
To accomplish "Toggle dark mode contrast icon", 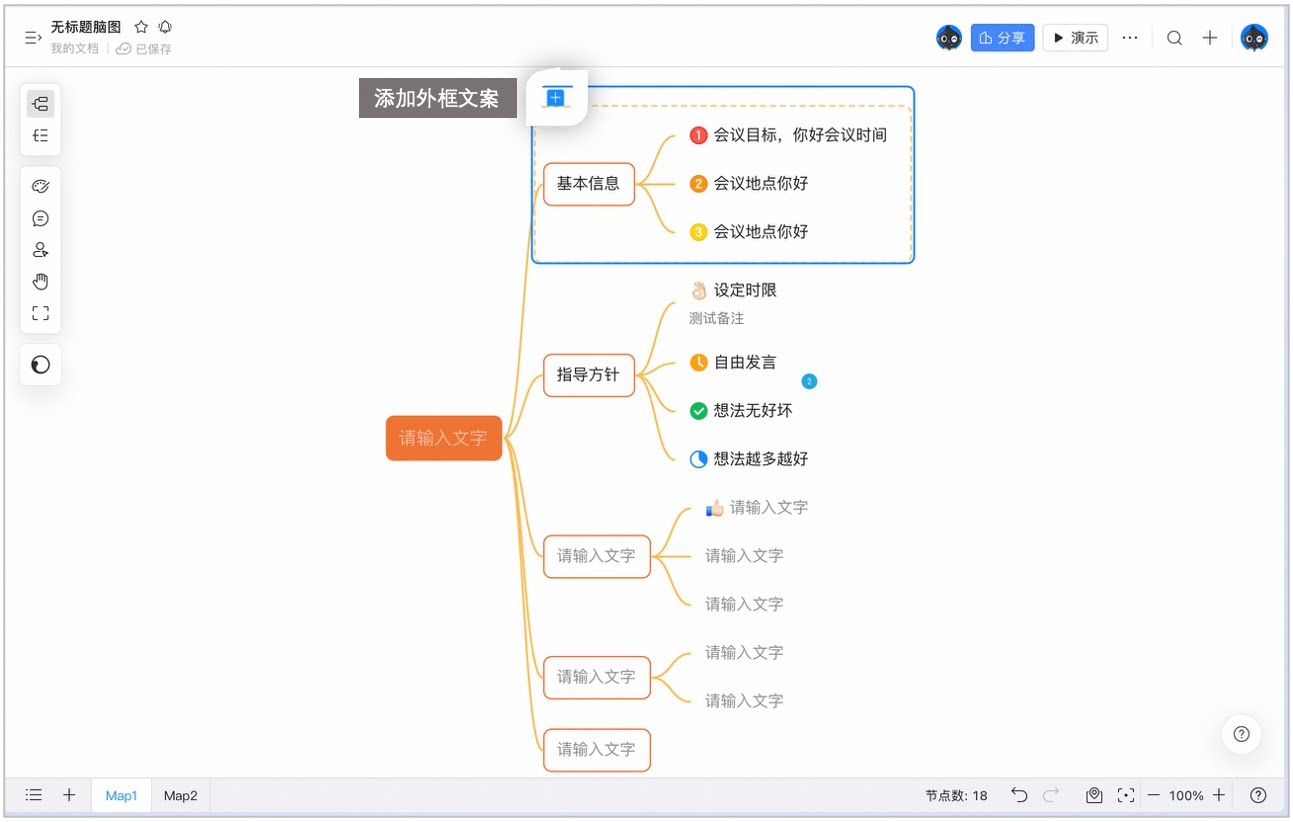I will click(x=40, y=365).
